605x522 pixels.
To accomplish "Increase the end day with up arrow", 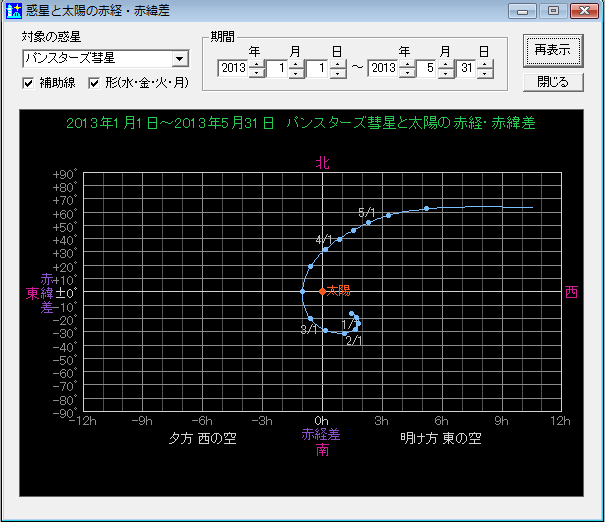I will 485,64.
